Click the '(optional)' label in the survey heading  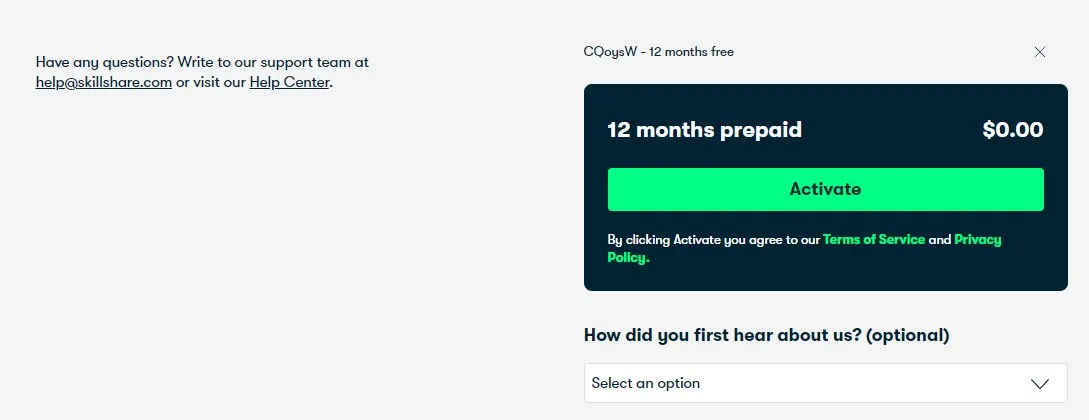tap(908, 335)
